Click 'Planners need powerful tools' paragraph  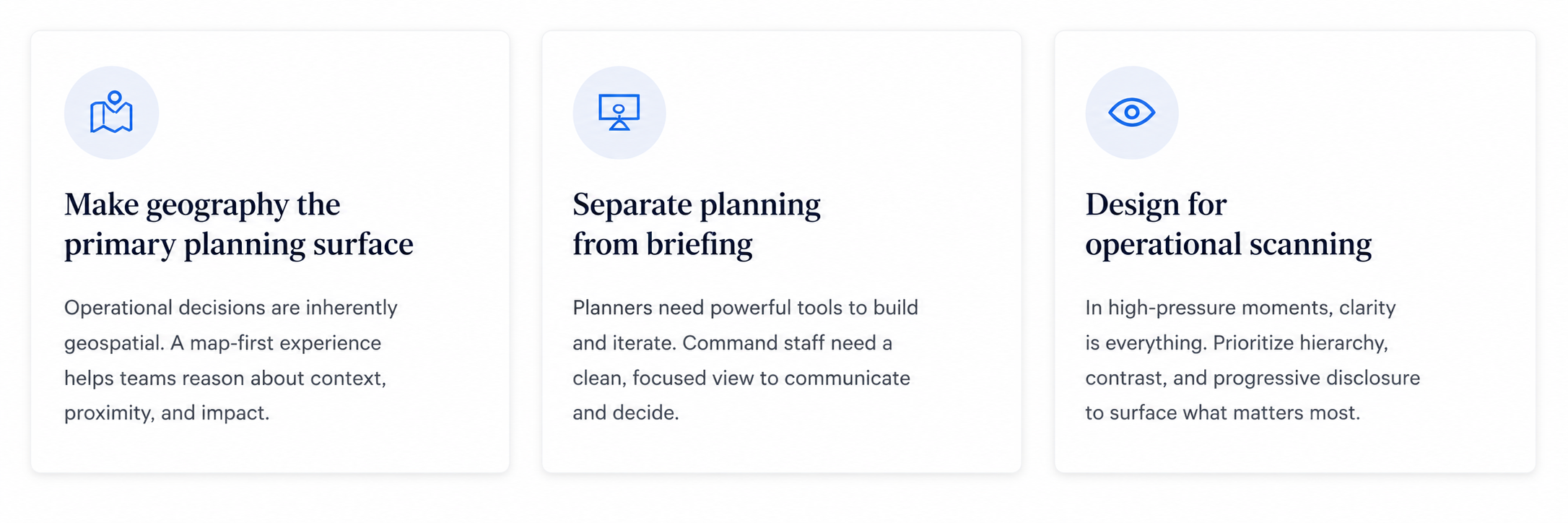(x=745, y=360)
